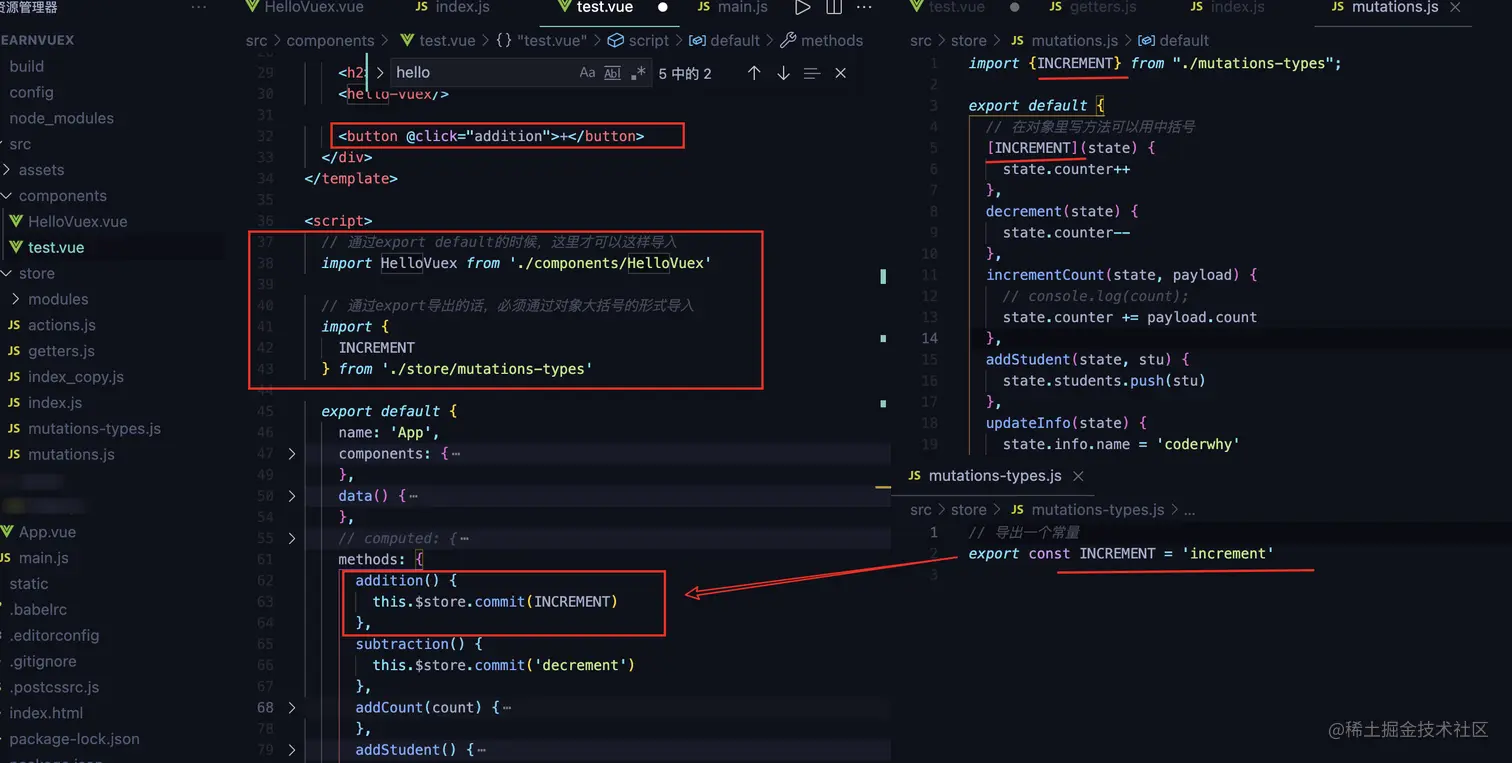Open the .babelrc file
The width and height of the screenshot is (1512, 763).
tap(38, 610)
